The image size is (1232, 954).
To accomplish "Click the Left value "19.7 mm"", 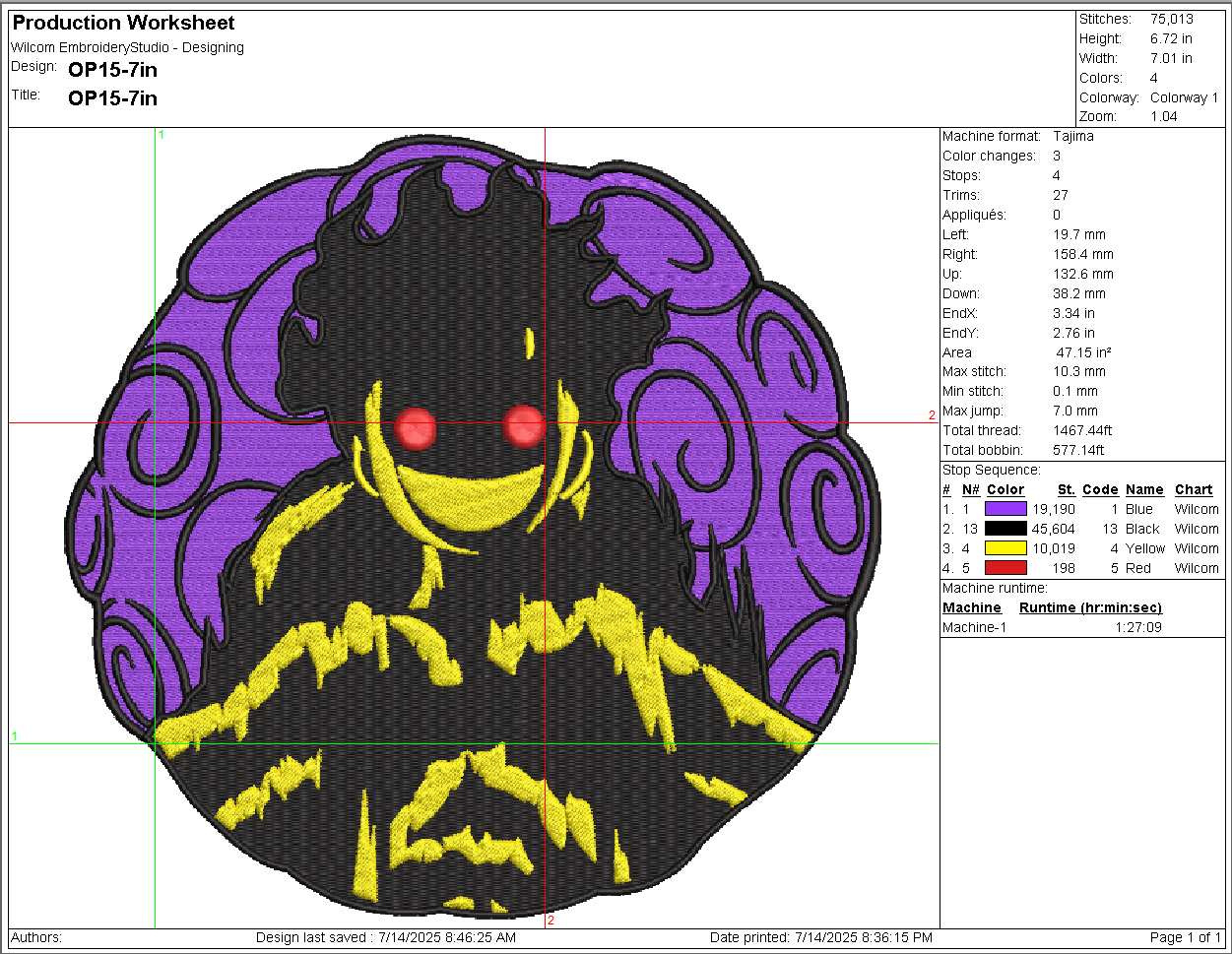I will [x=1079, y=234].
